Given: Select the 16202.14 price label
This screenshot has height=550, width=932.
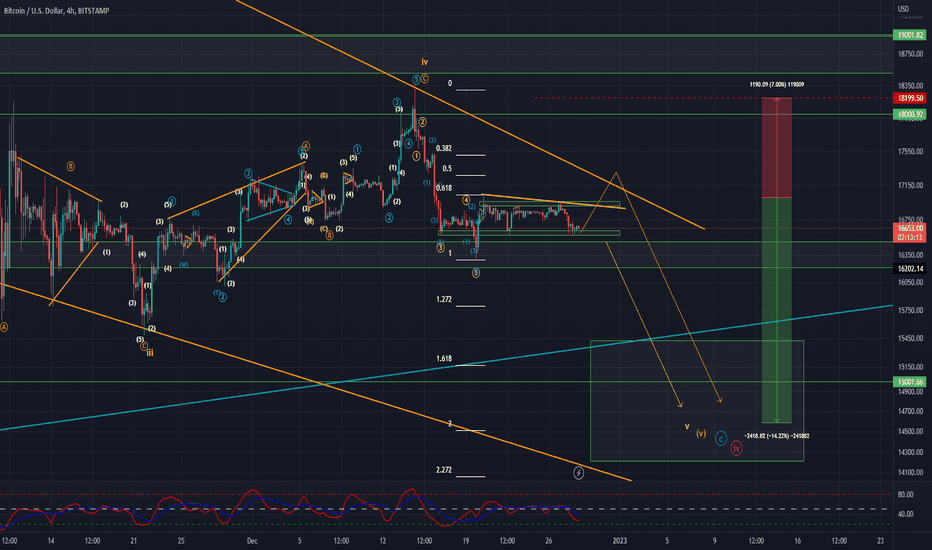Looking at the screenshot, I should [910, 269].
